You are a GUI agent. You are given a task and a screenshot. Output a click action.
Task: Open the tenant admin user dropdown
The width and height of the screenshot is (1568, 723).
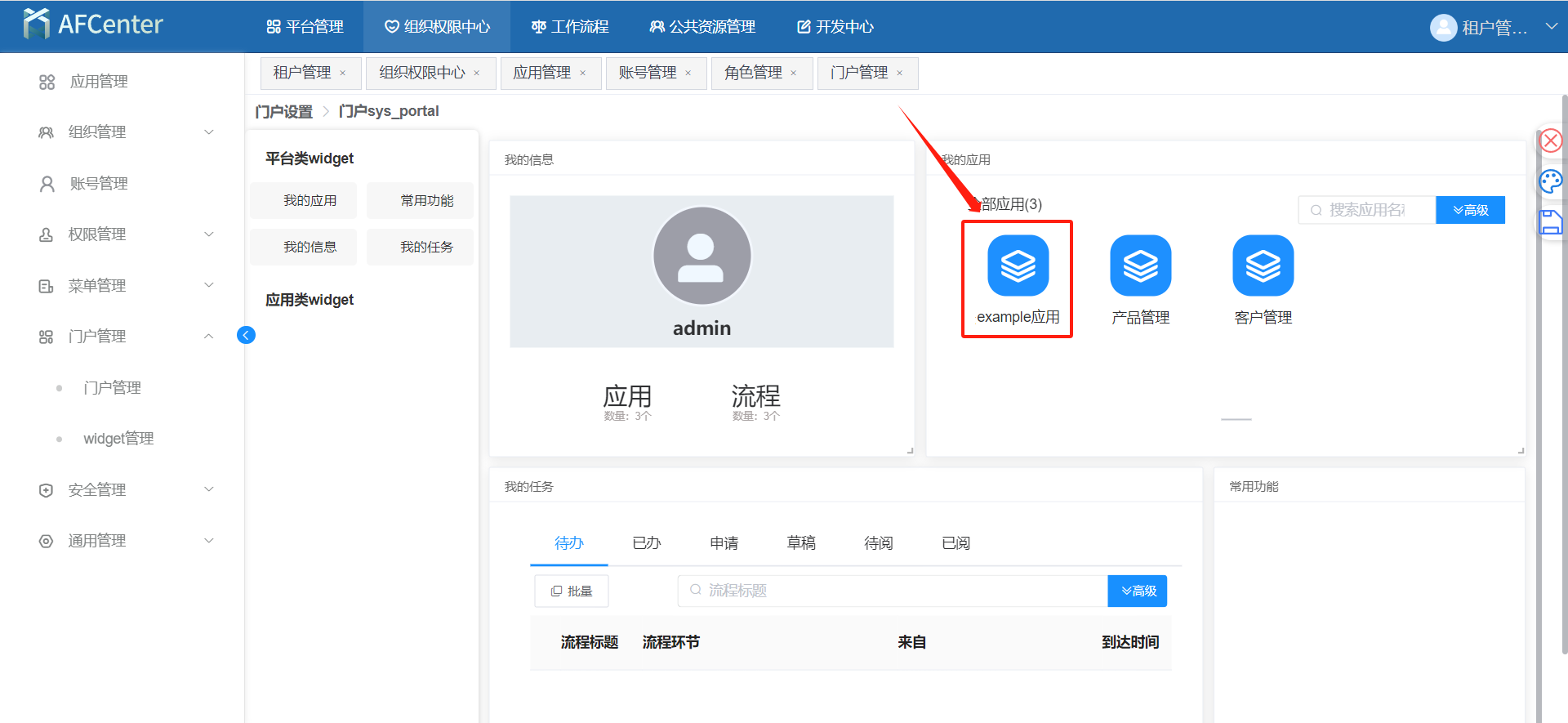(1493, 27)
